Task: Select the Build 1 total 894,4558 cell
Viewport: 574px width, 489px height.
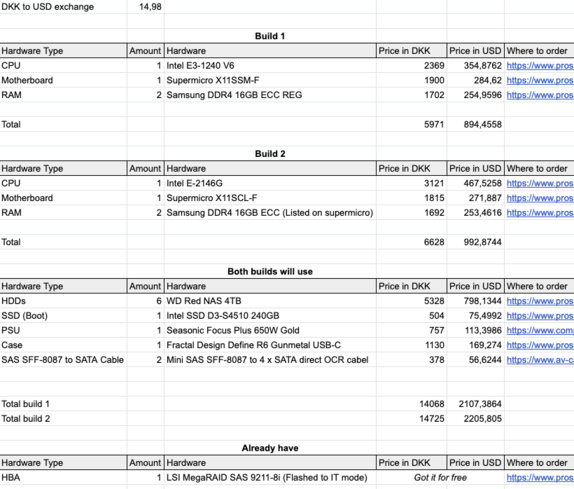Action: [x=476, y=124]
